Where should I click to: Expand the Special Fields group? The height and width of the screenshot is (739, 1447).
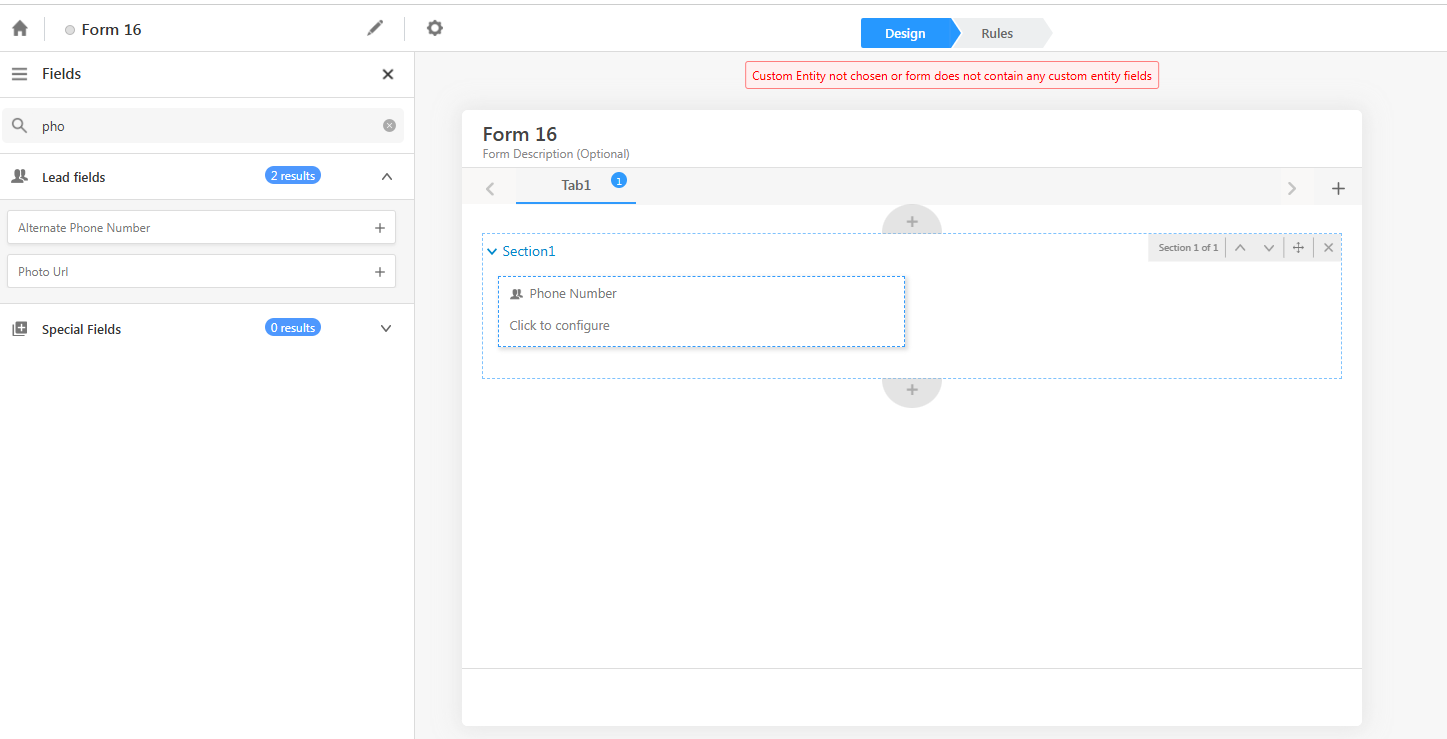coord(386,329)
